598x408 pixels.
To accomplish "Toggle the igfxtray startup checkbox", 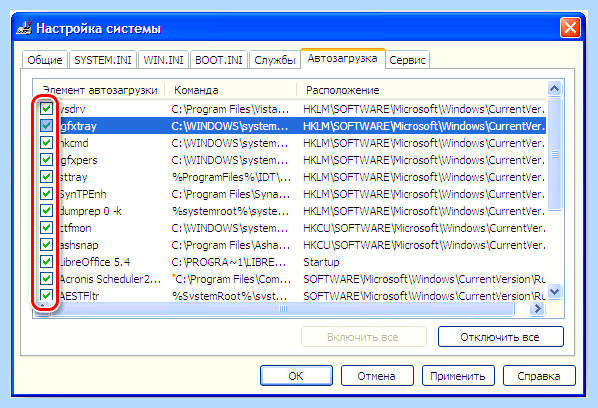I will click(x=47, y=125).
